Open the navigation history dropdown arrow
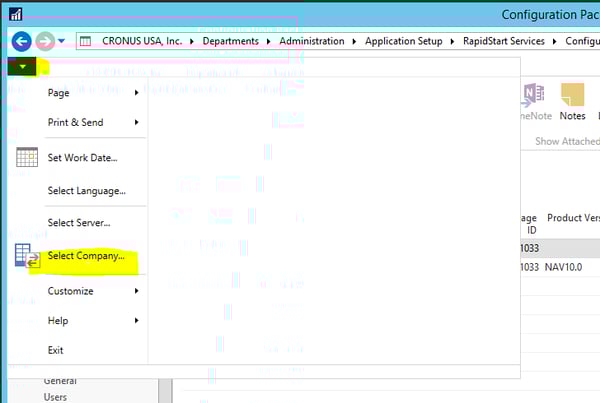The height and width of the screenshot is (403, 600). [x=62, y=41]
